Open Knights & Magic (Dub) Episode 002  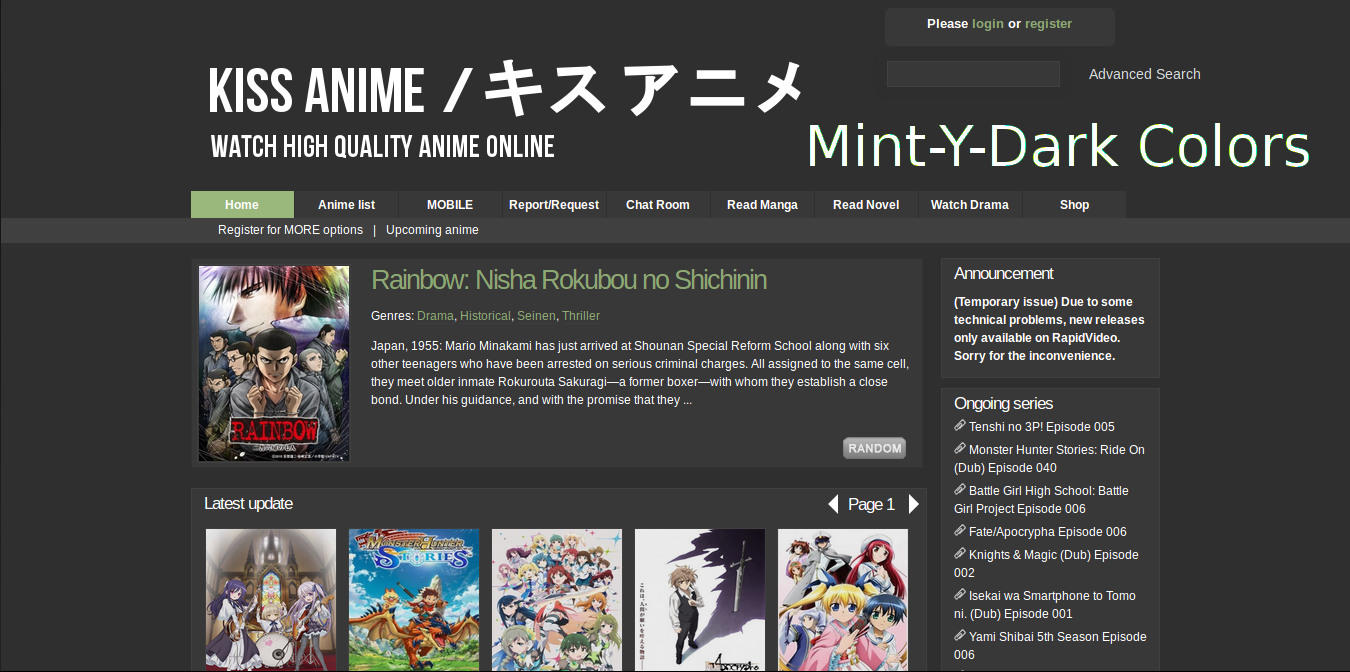[1046, 564]
